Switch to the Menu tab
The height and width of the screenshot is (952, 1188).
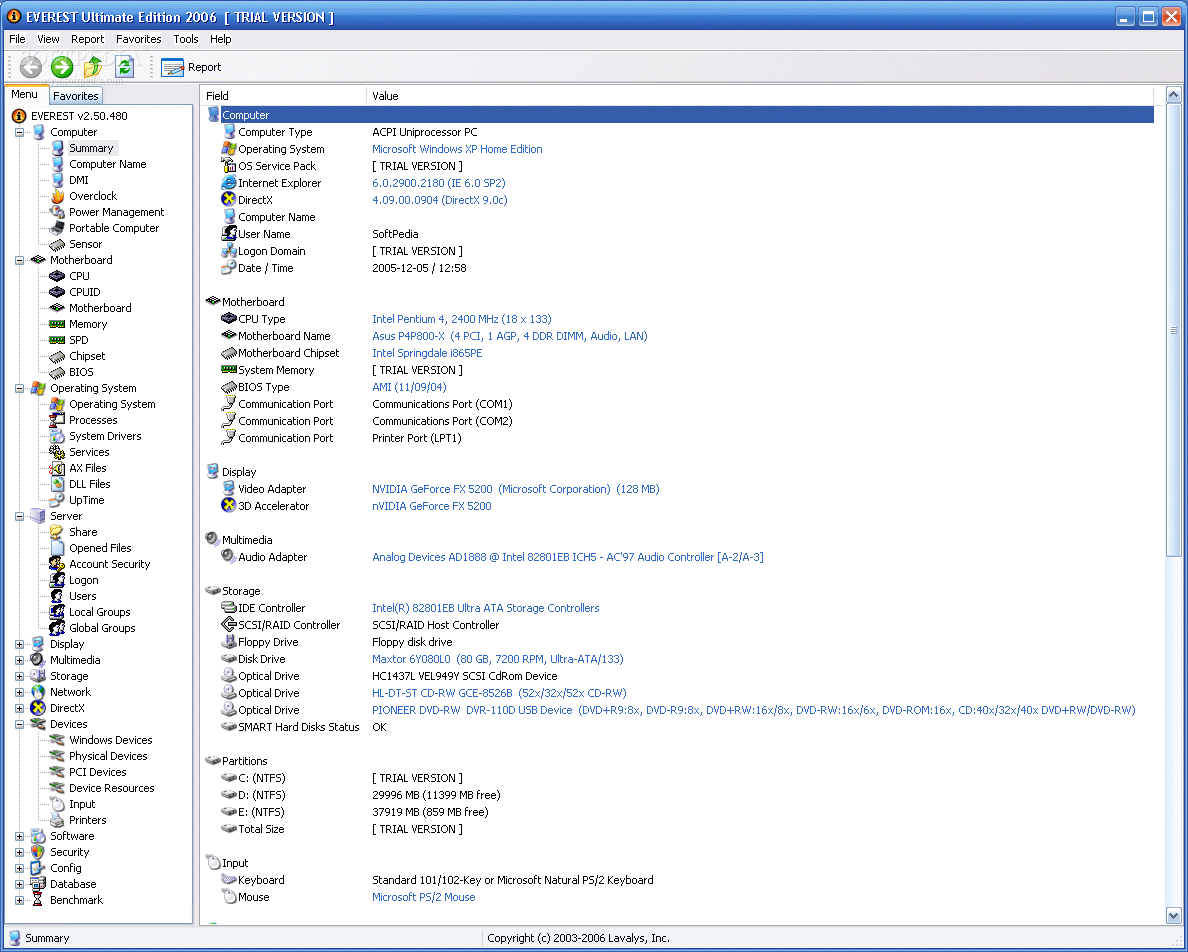[x=24, y=95]
